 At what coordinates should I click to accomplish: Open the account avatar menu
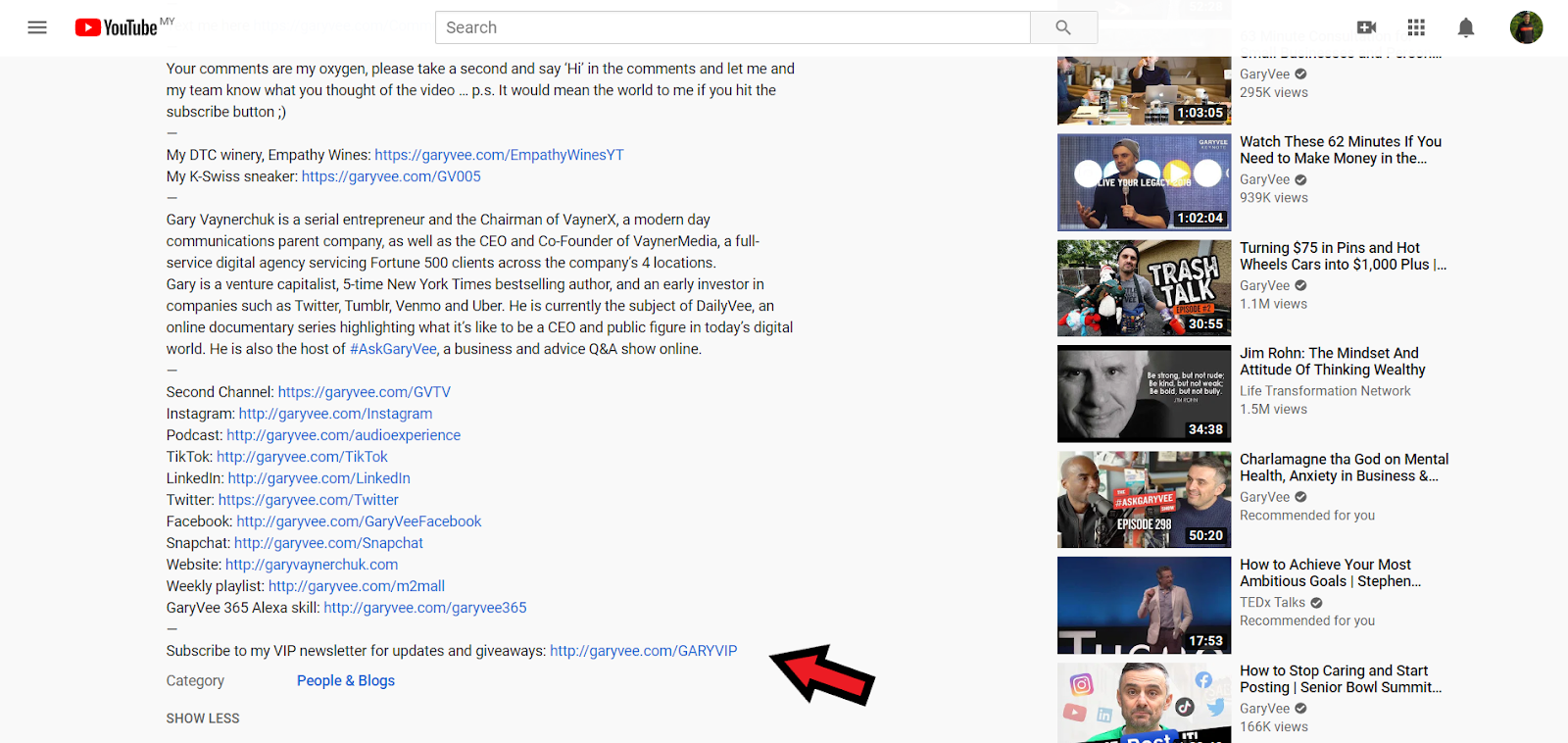tap(1526, 27)
